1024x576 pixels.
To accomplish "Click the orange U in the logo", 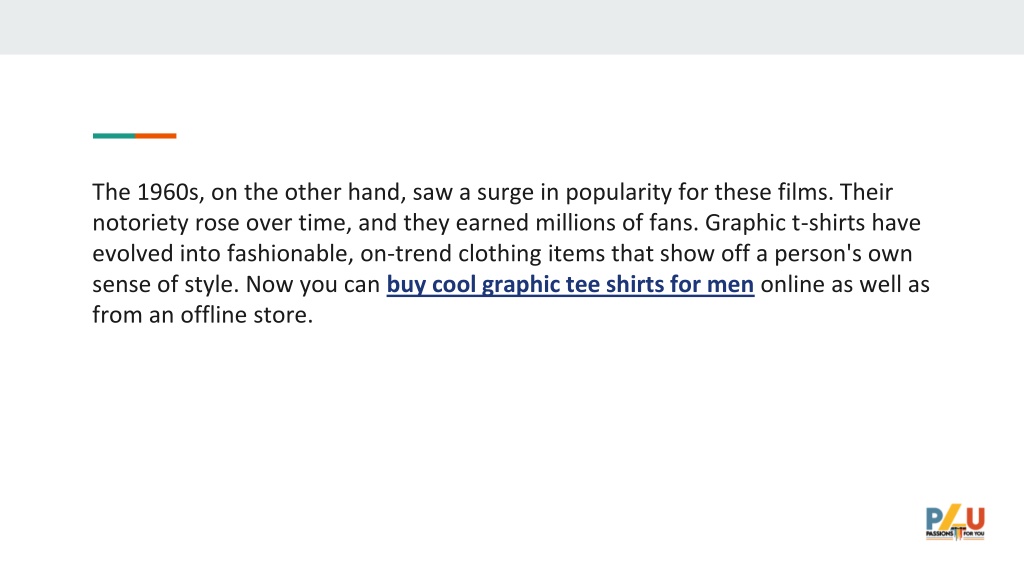I will coord(976,519).
